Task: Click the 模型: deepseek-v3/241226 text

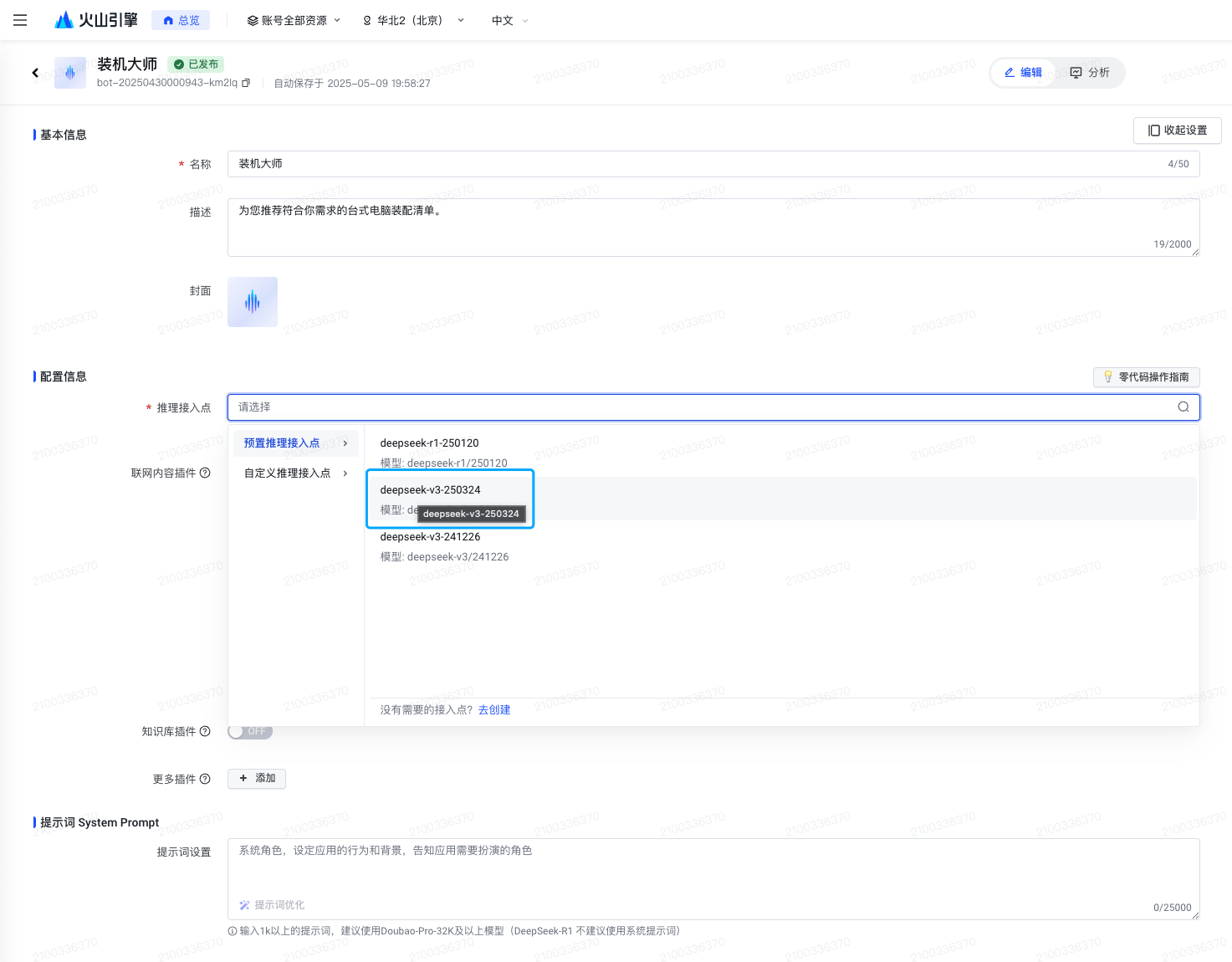Action: click(444, 557)
